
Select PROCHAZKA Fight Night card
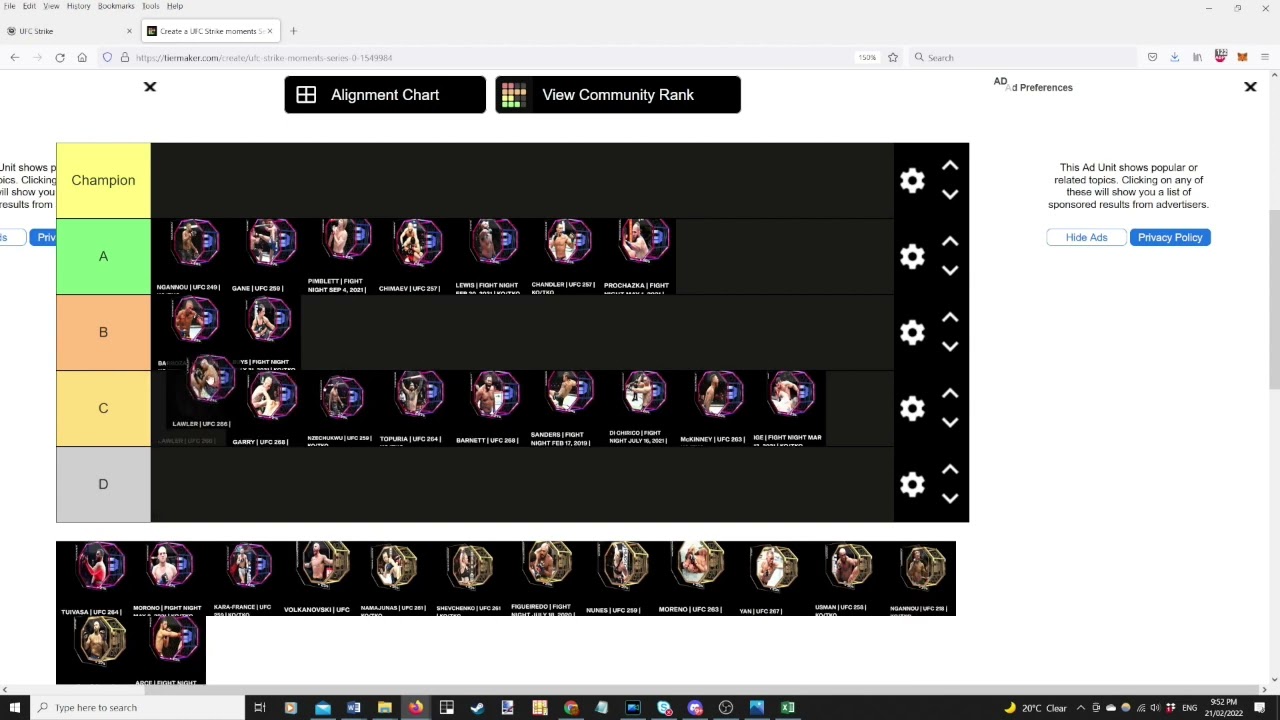coord(638,257)
